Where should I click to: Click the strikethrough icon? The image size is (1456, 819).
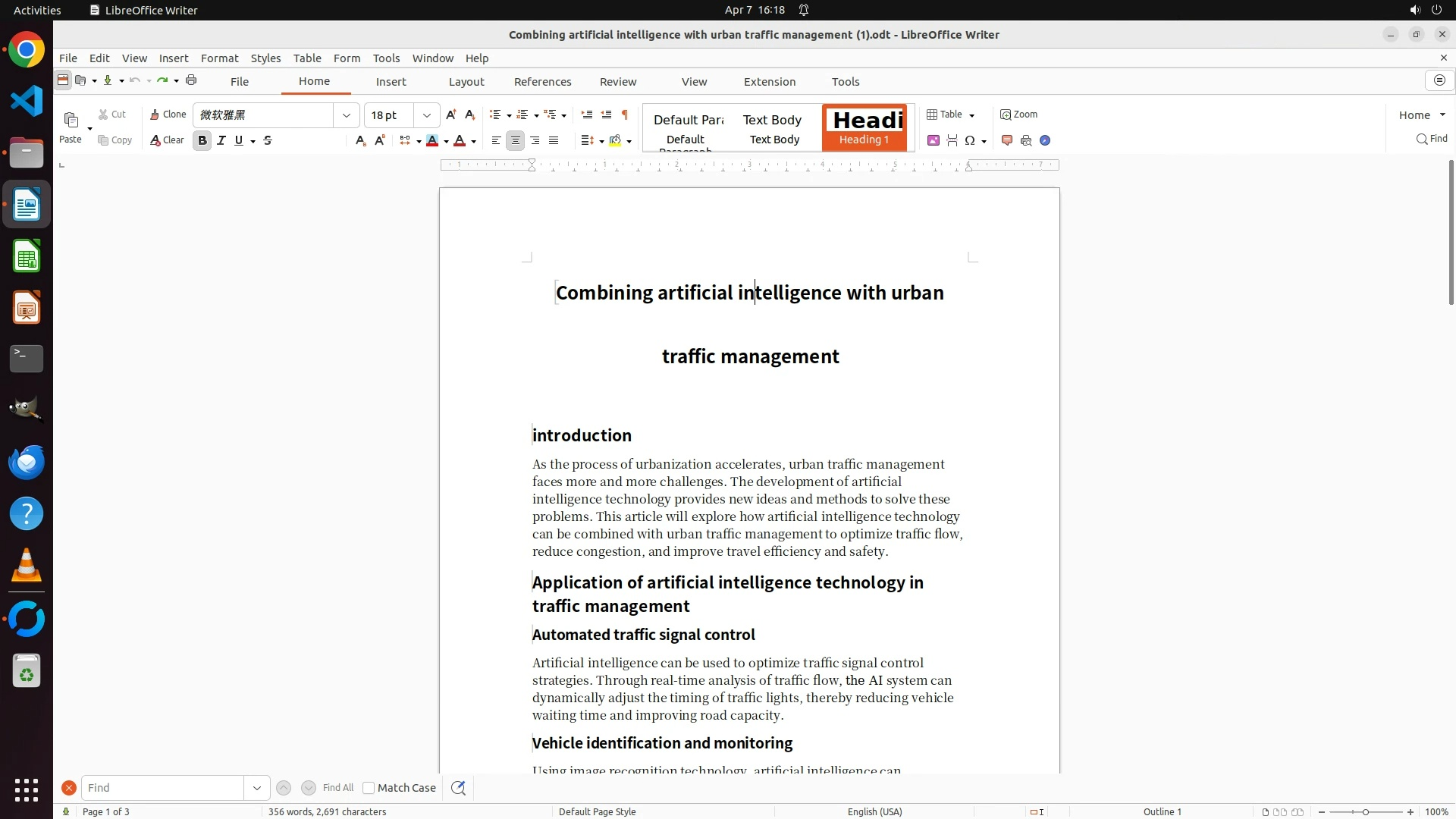coord(268,140)
